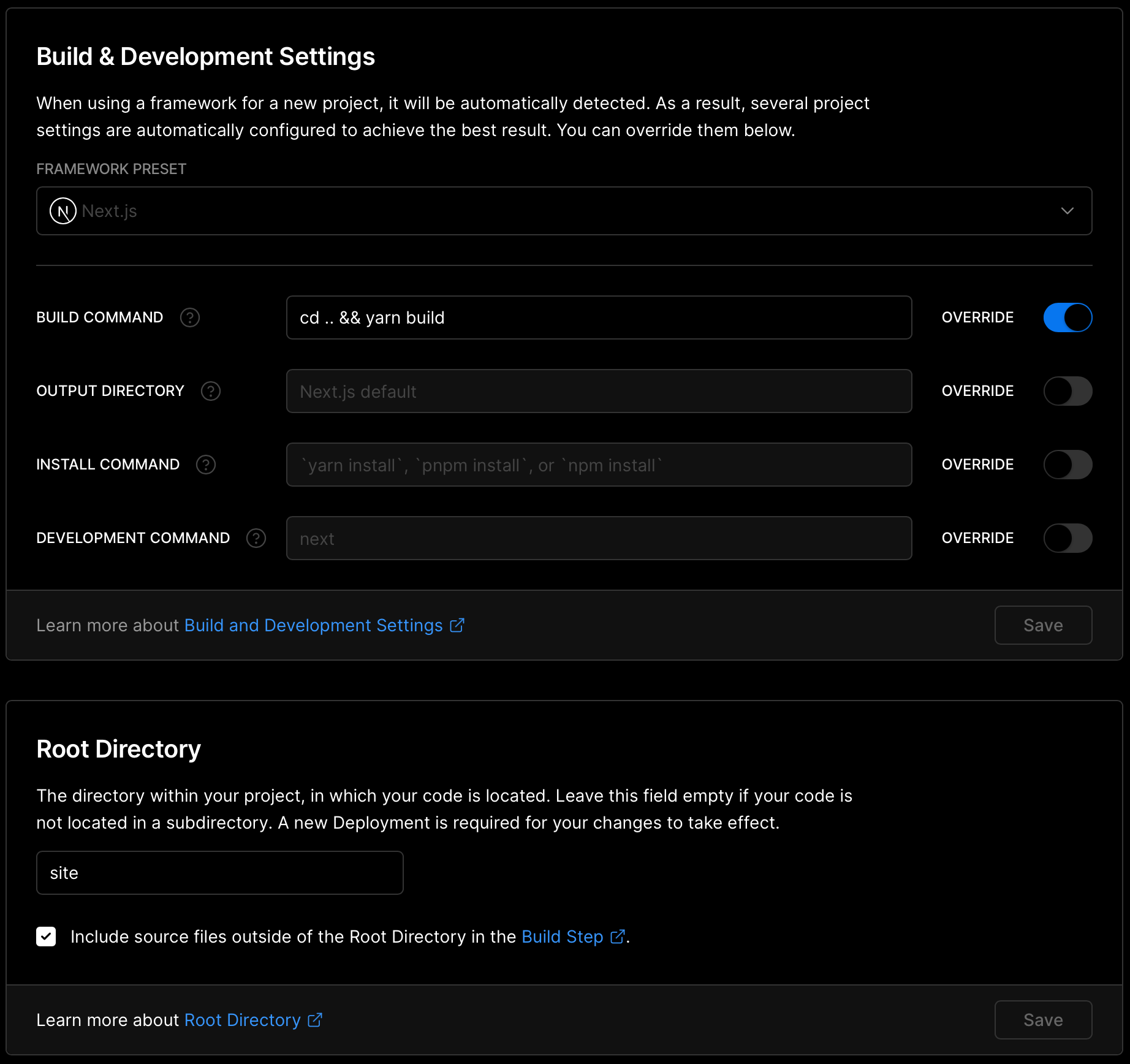Open the Framework Preset dropdown
This screenshot has height=1064, width=1130.
coord(564,211)
